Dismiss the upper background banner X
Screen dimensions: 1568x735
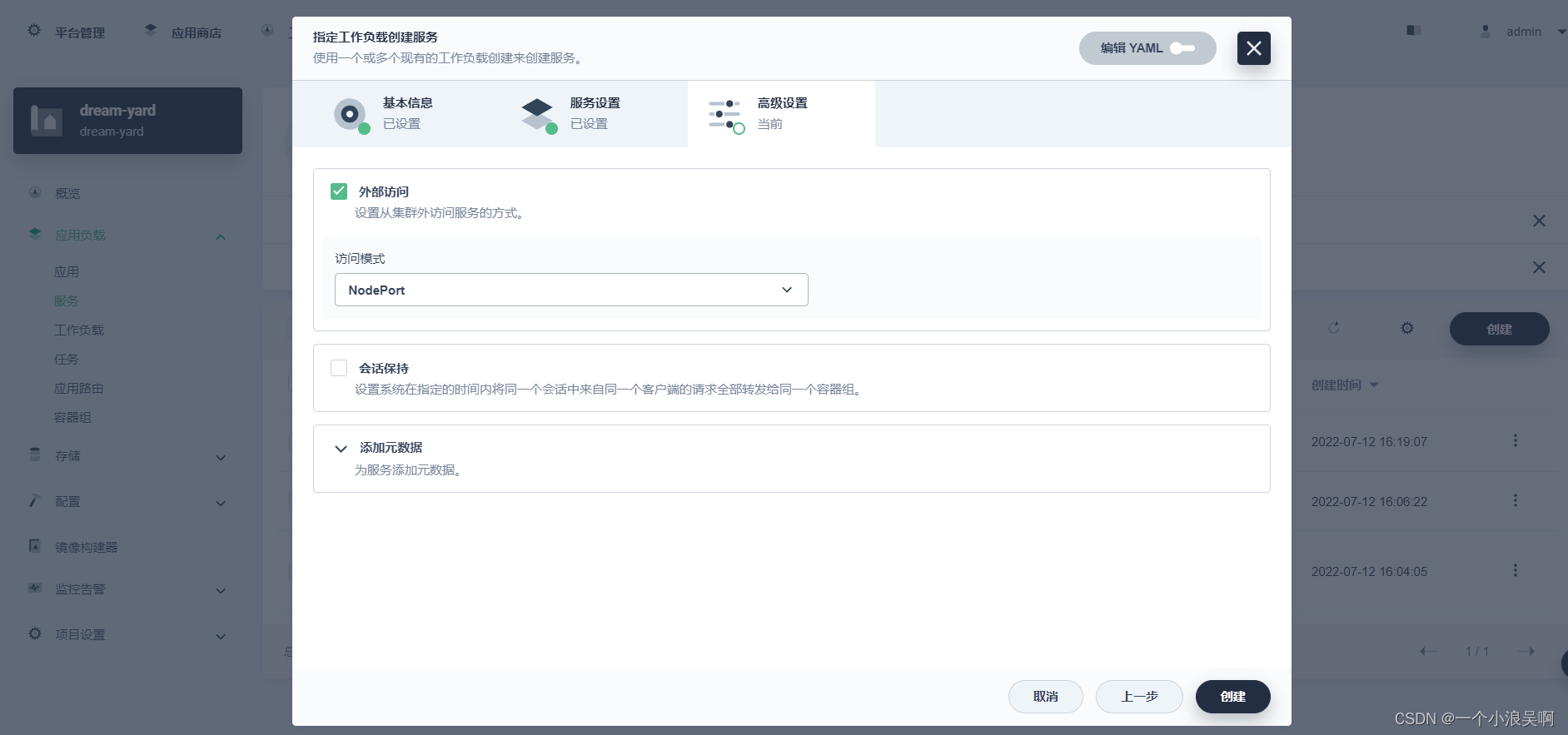point(1539,221)
